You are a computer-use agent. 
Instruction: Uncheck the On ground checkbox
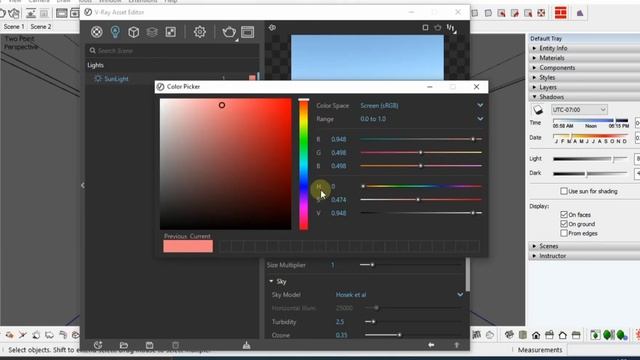point(564,224)
